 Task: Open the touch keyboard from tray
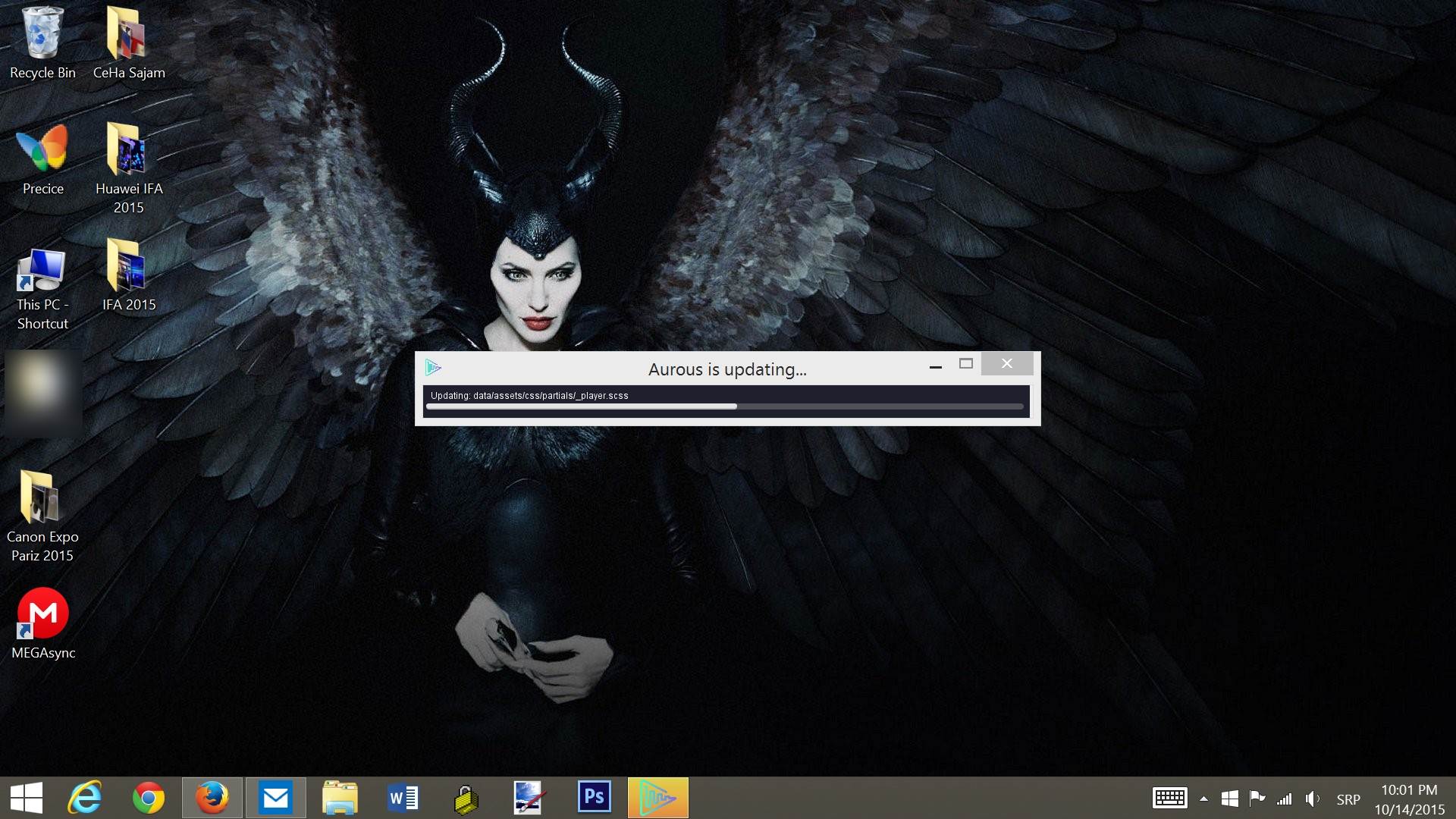pos(1169,798)
